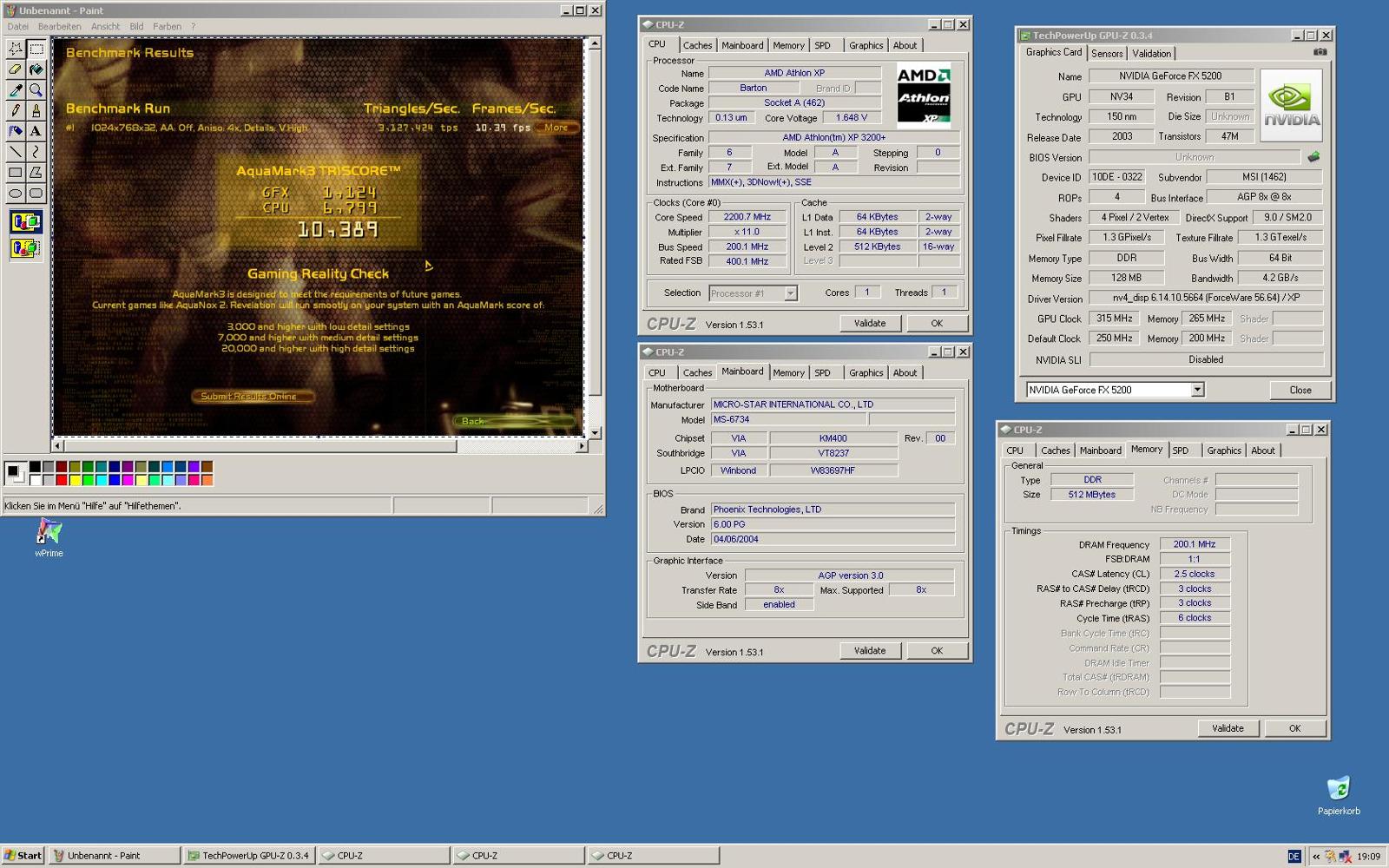Pick the Airbrush spray tool

coord(16,131)
